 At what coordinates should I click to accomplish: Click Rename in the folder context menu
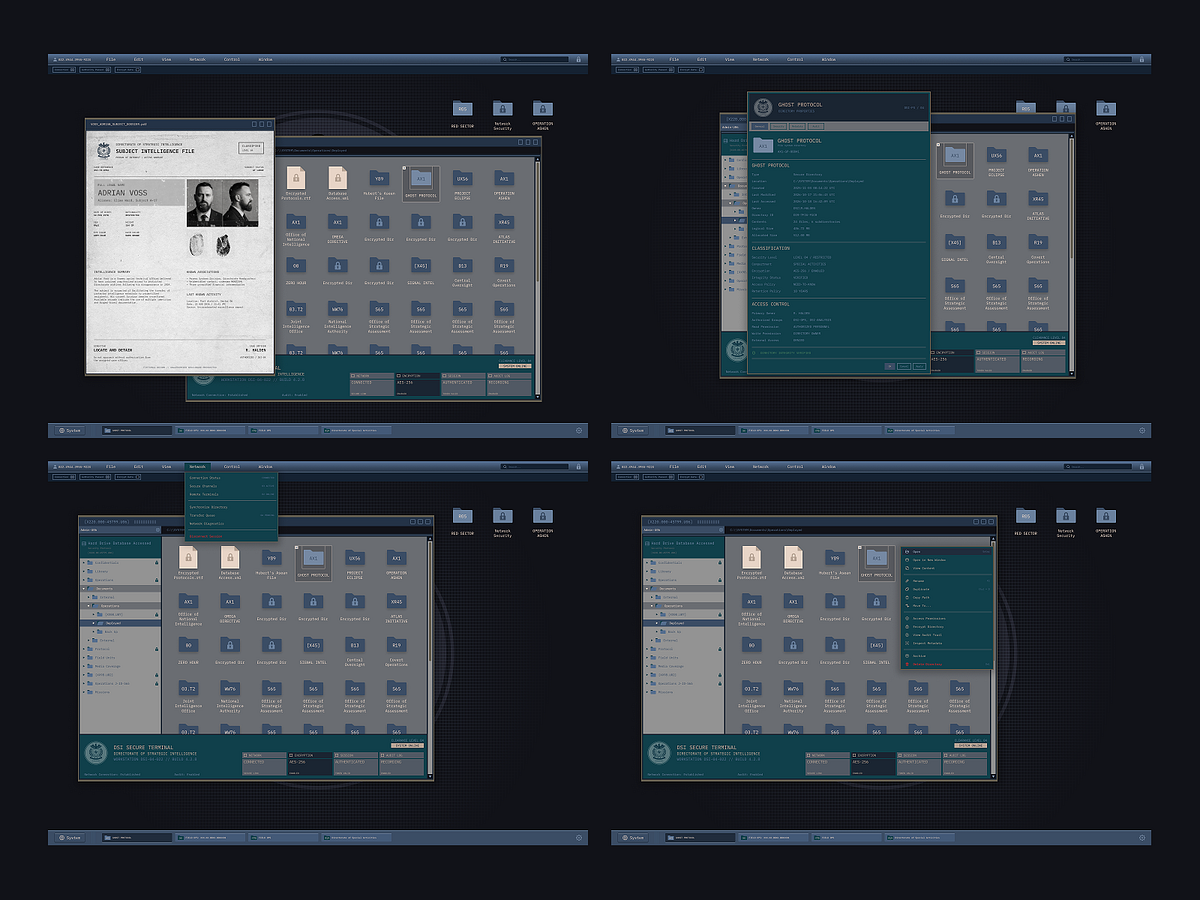(947, 581)
